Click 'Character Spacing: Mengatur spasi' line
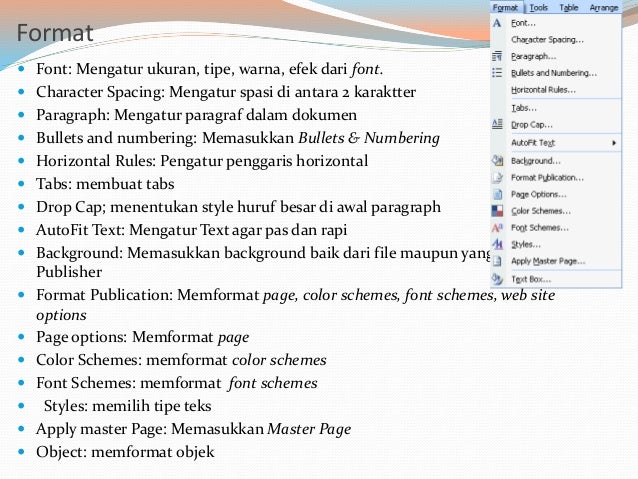 tap(226, 92)
